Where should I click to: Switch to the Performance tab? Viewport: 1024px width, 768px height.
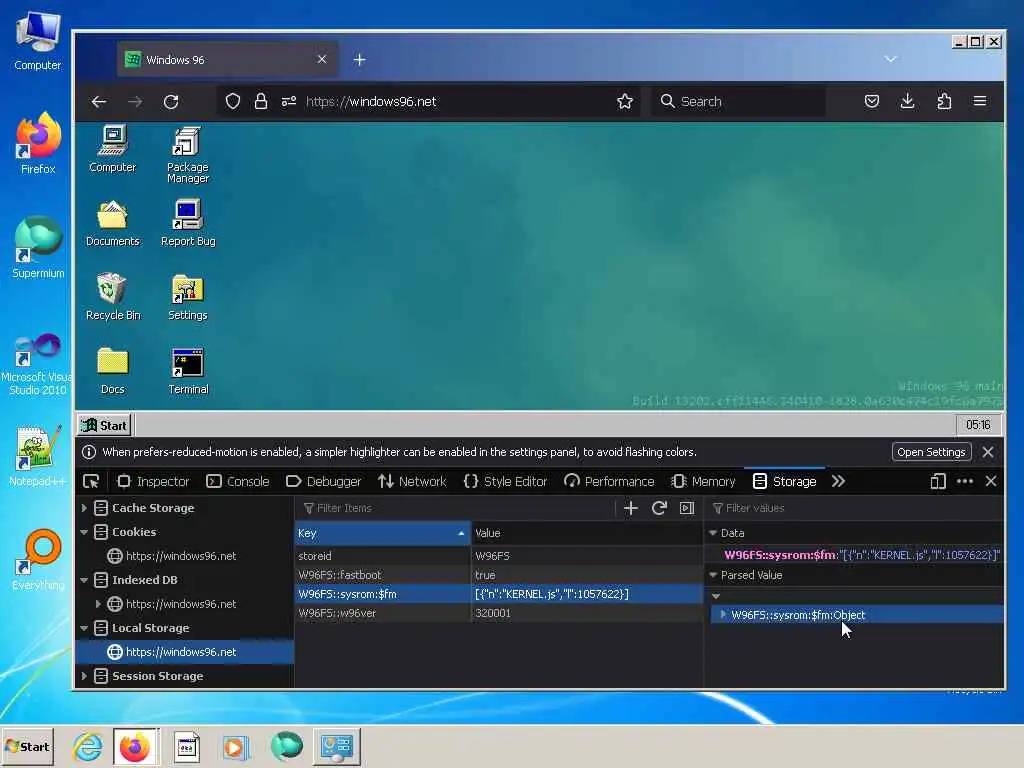[609, 481]
